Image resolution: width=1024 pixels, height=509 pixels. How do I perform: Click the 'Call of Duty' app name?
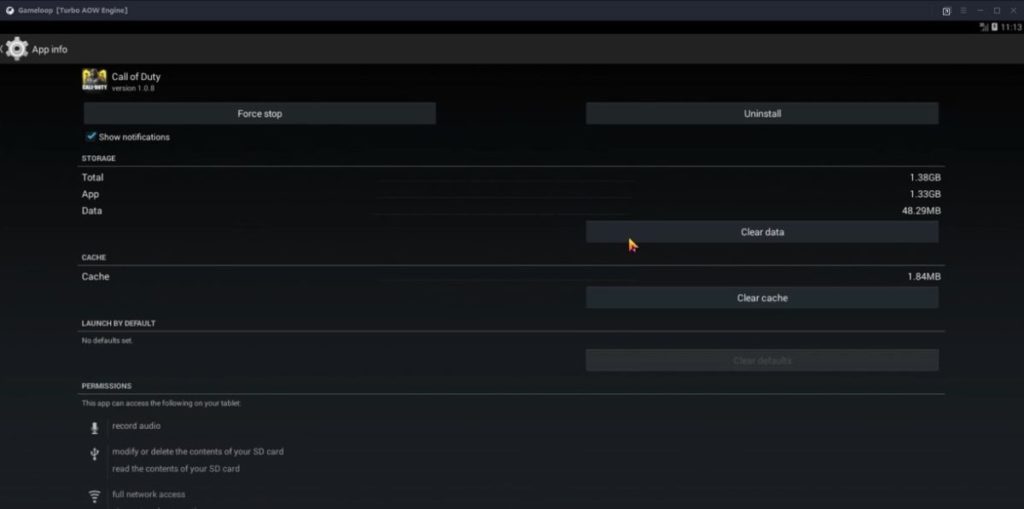pos(136,76)
